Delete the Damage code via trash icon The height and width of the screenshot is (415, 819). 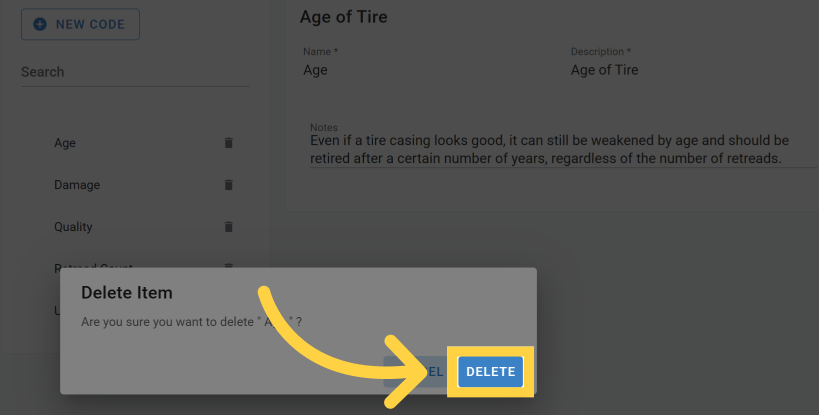(x=228, y=185)
